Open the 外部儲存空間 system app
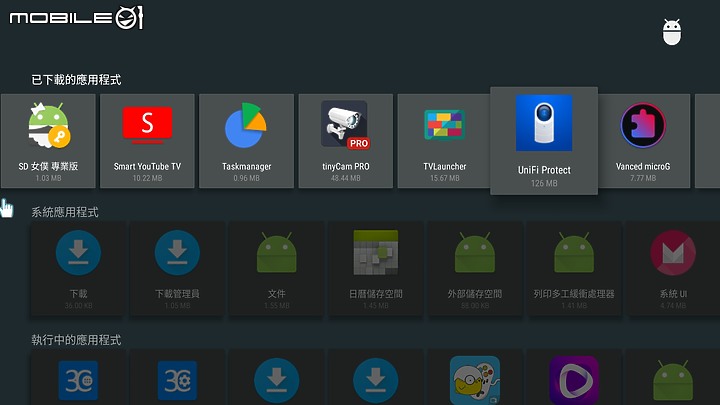This screenshot has height=405, width=720. 475,269
